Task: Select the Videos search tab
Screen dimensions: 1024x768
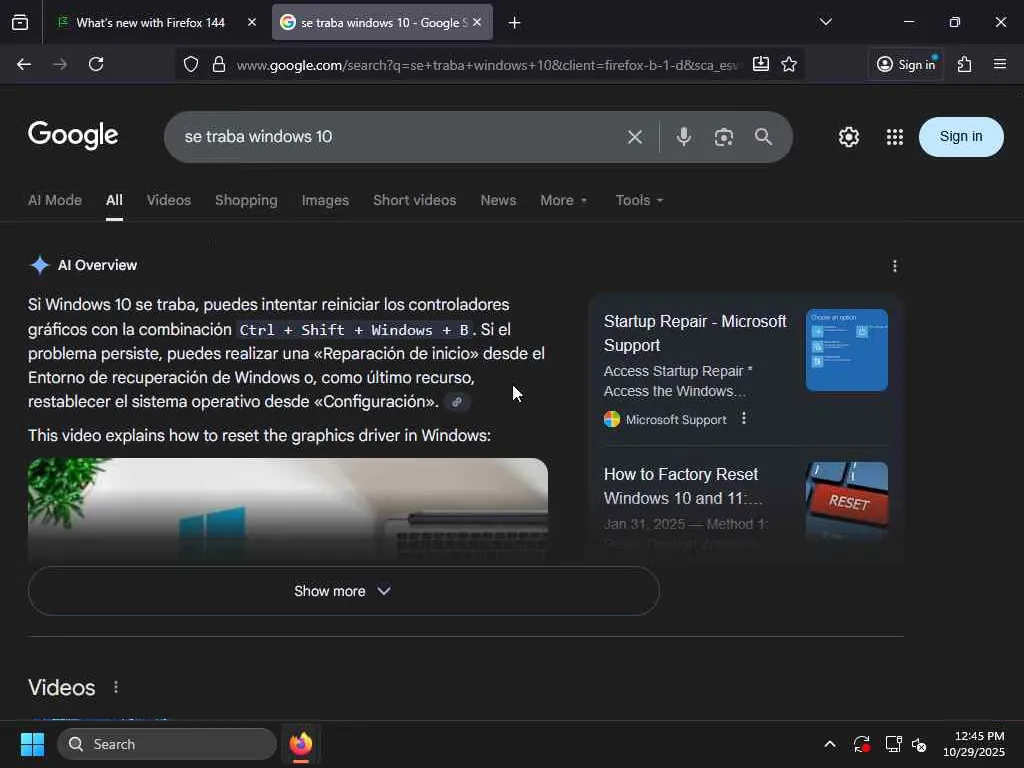Action: tap(168, 200)
